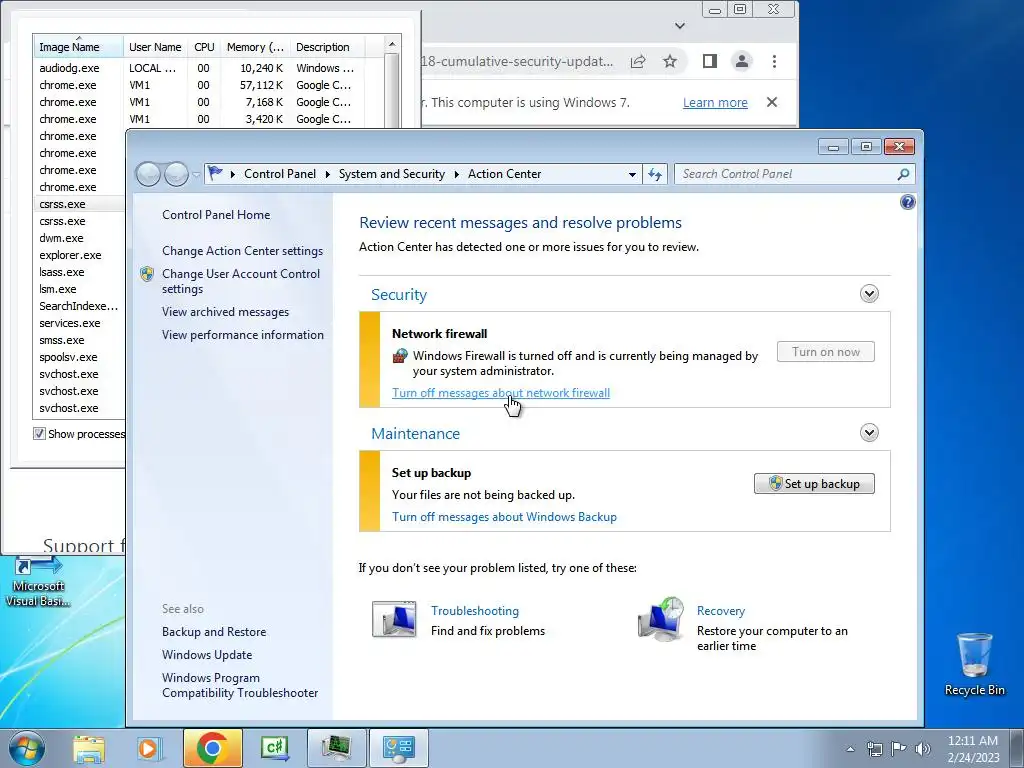The height and width of the screenshot is (768, 1024).
Task: Open View performance information link
Action: click(x=243, y=334)
